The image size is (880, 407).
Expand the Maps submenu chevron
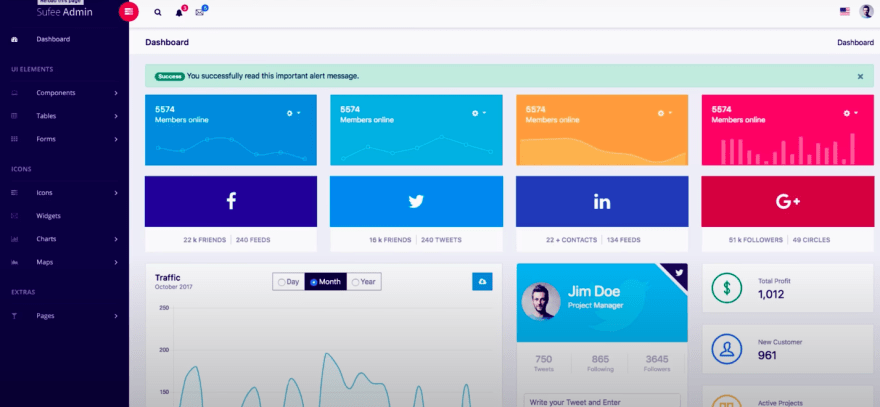click(116, 262)
